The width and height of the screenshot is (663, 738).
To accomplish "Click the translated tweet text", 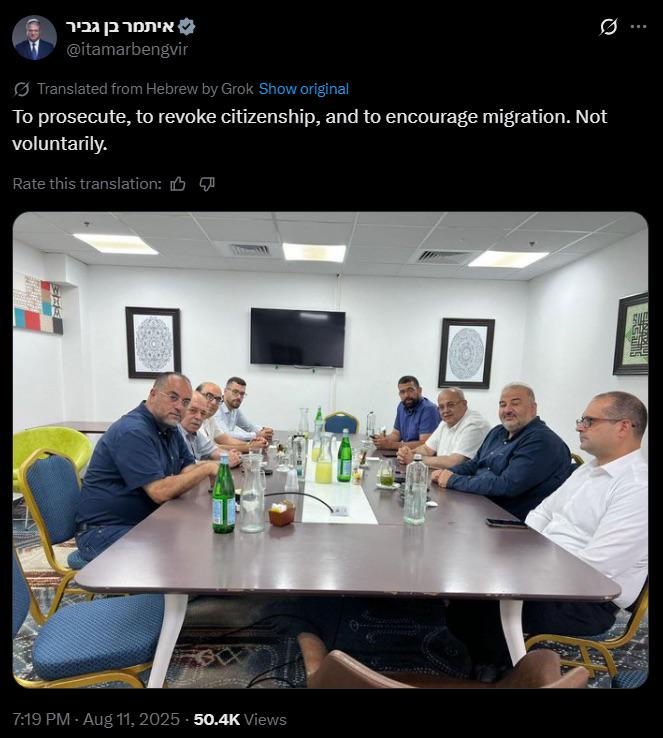I will (x=310, y=130).
